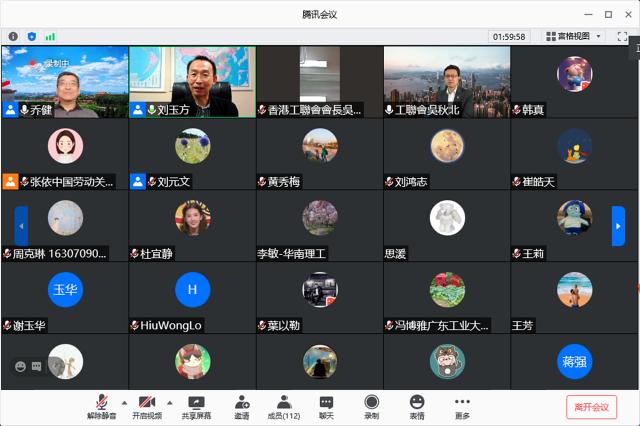640x426 pixels.
Task: Check the green network signal indicator
Action: coord(50,36)
